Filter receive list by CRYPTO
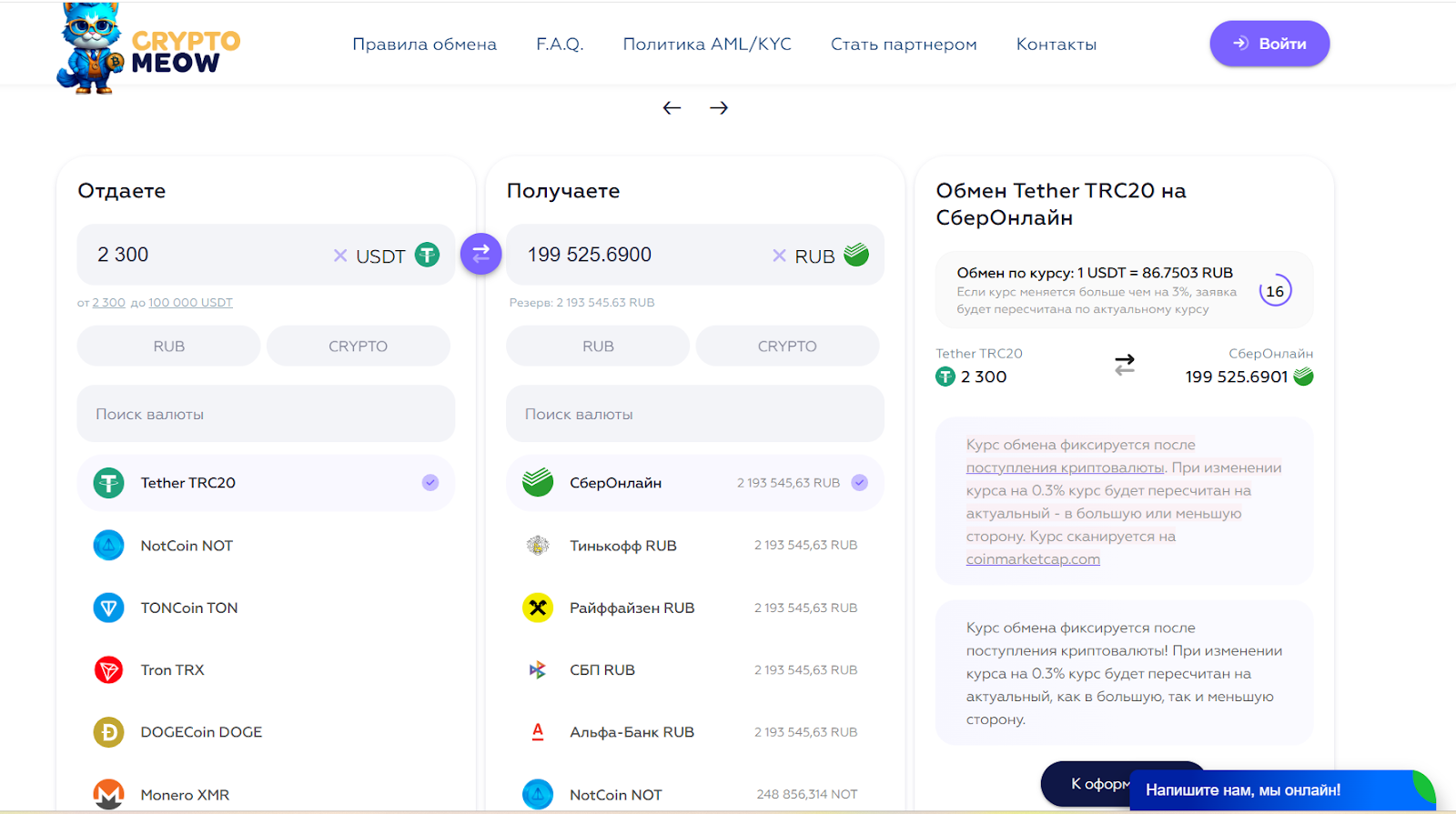 (787, 346)
